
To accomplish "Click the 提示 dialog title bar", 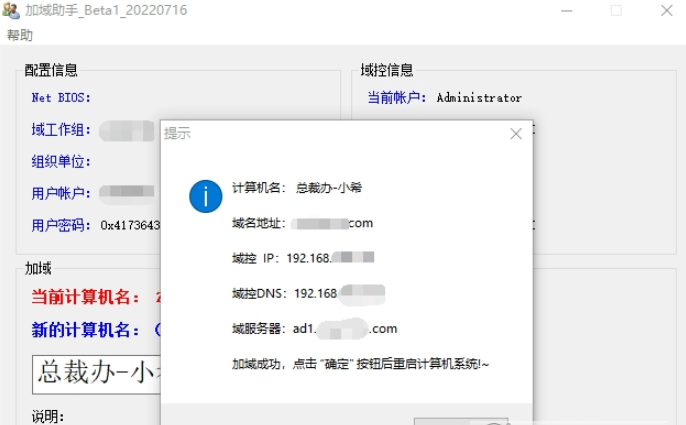I will (330, 133).
